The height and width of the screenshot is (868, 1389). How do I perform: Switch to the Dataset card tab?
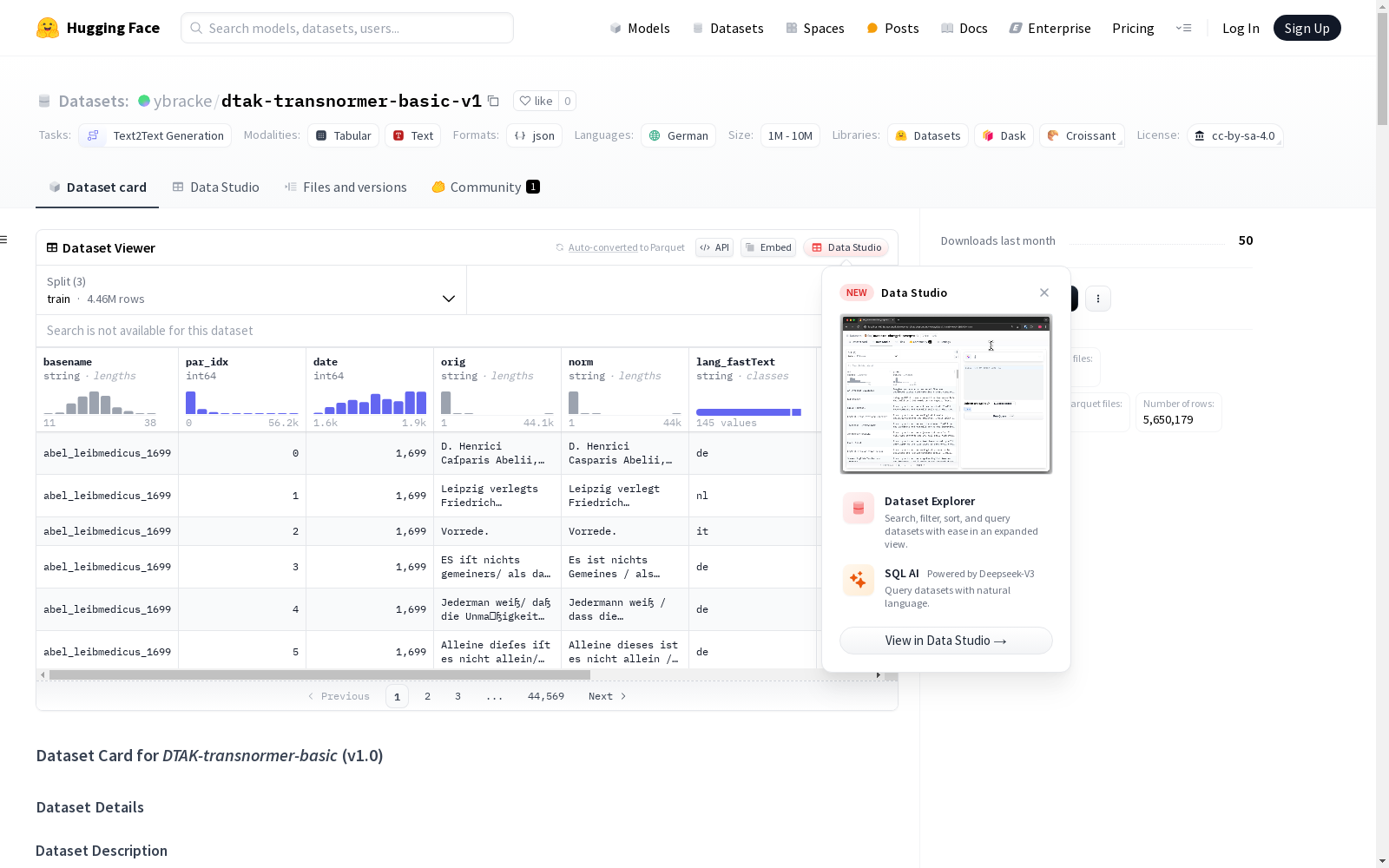tap(97, 187)
